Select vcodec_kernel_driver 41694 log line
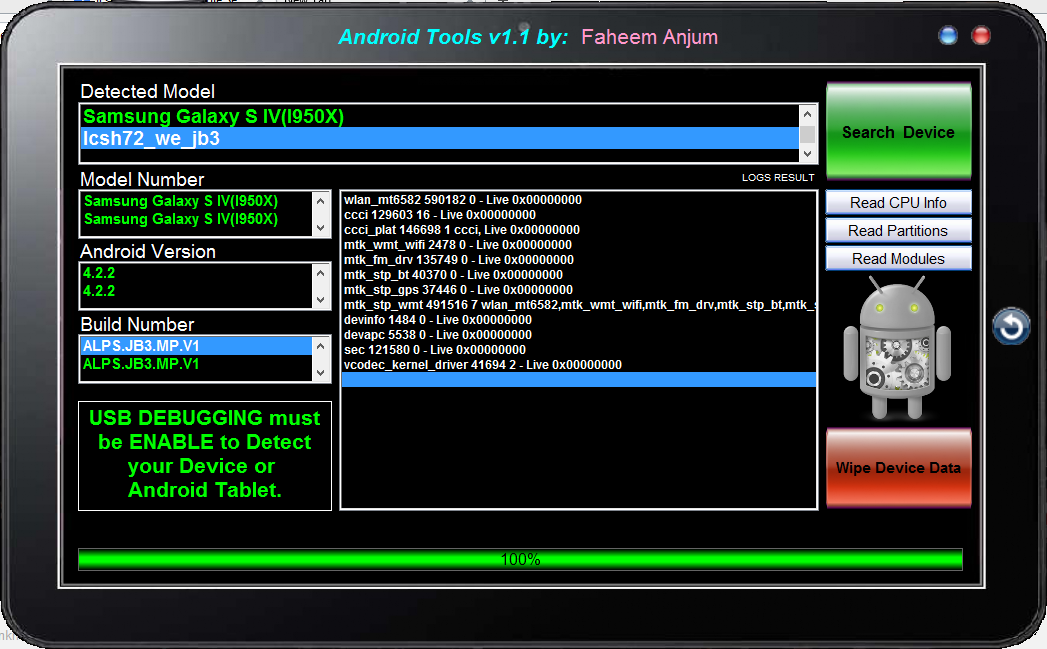The height and width of the screenshot is (649, 1047). pyautogui.click(x=578, y=365)
